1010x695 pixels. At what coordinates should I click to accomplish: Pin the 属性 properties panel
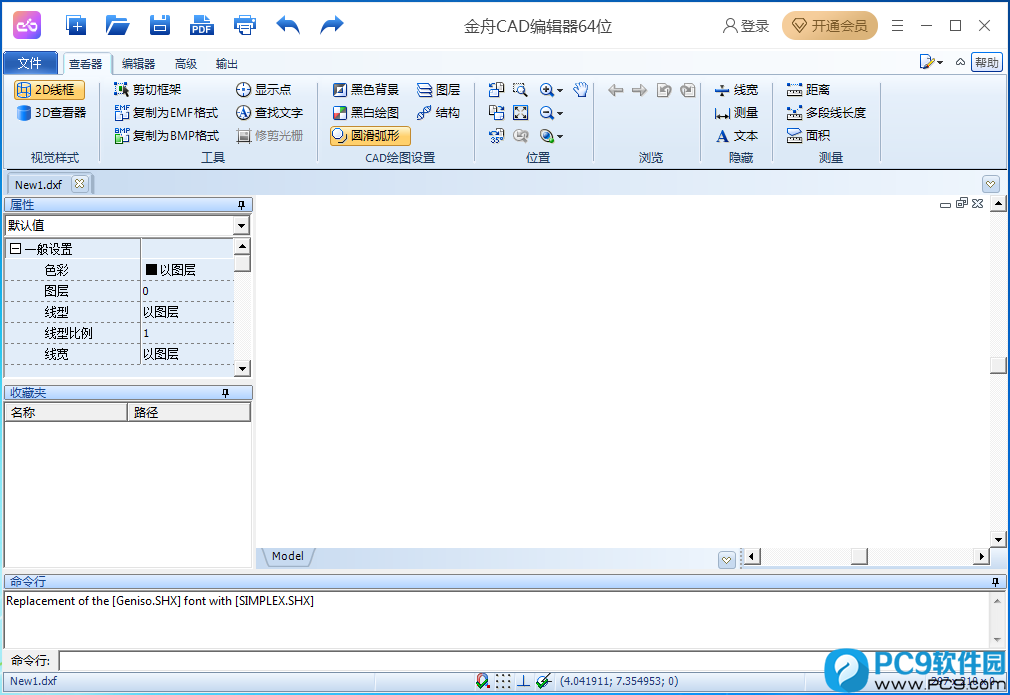tap(242, 205)
